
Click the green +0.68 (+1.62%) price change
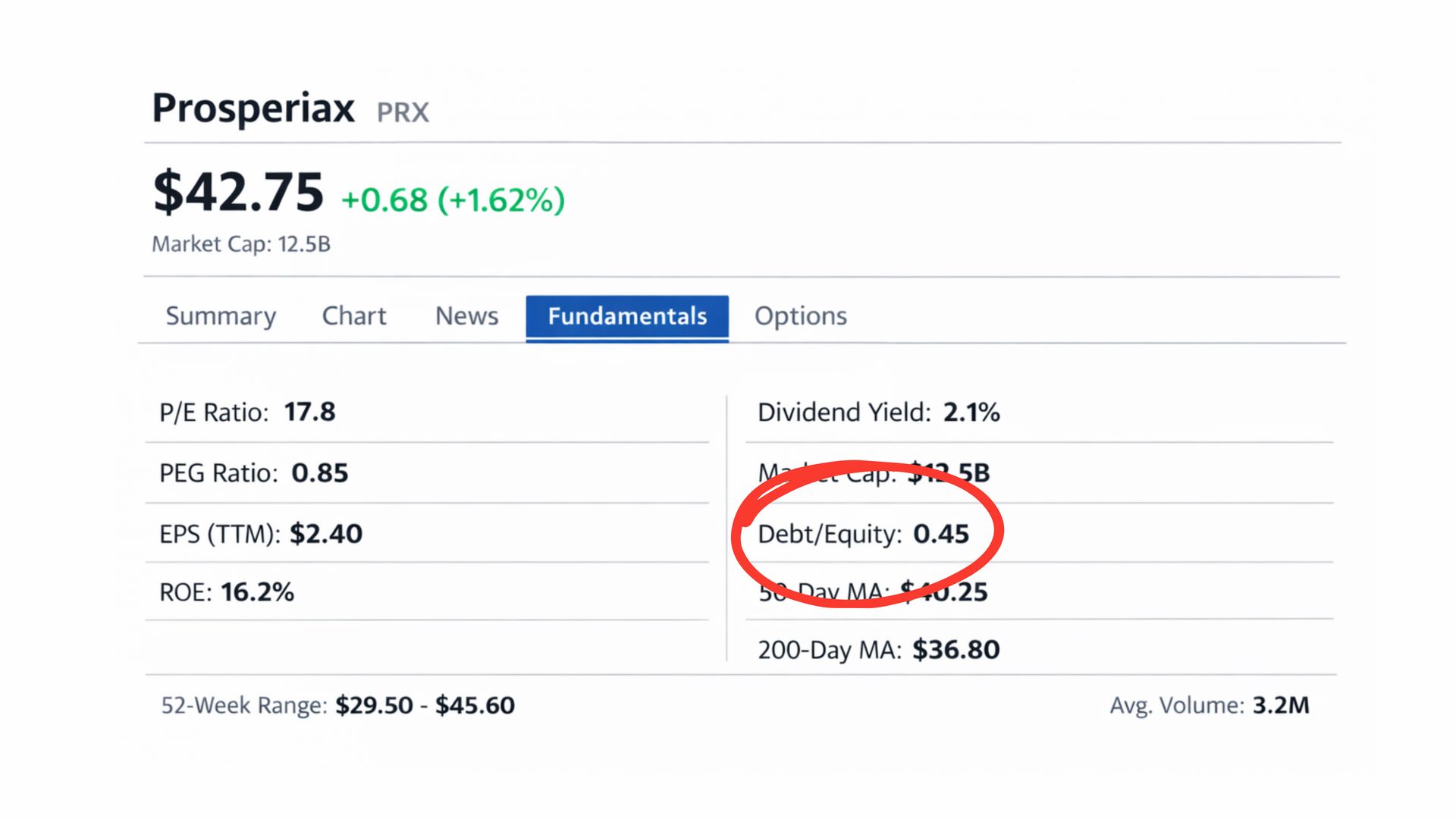pos(453,200)
